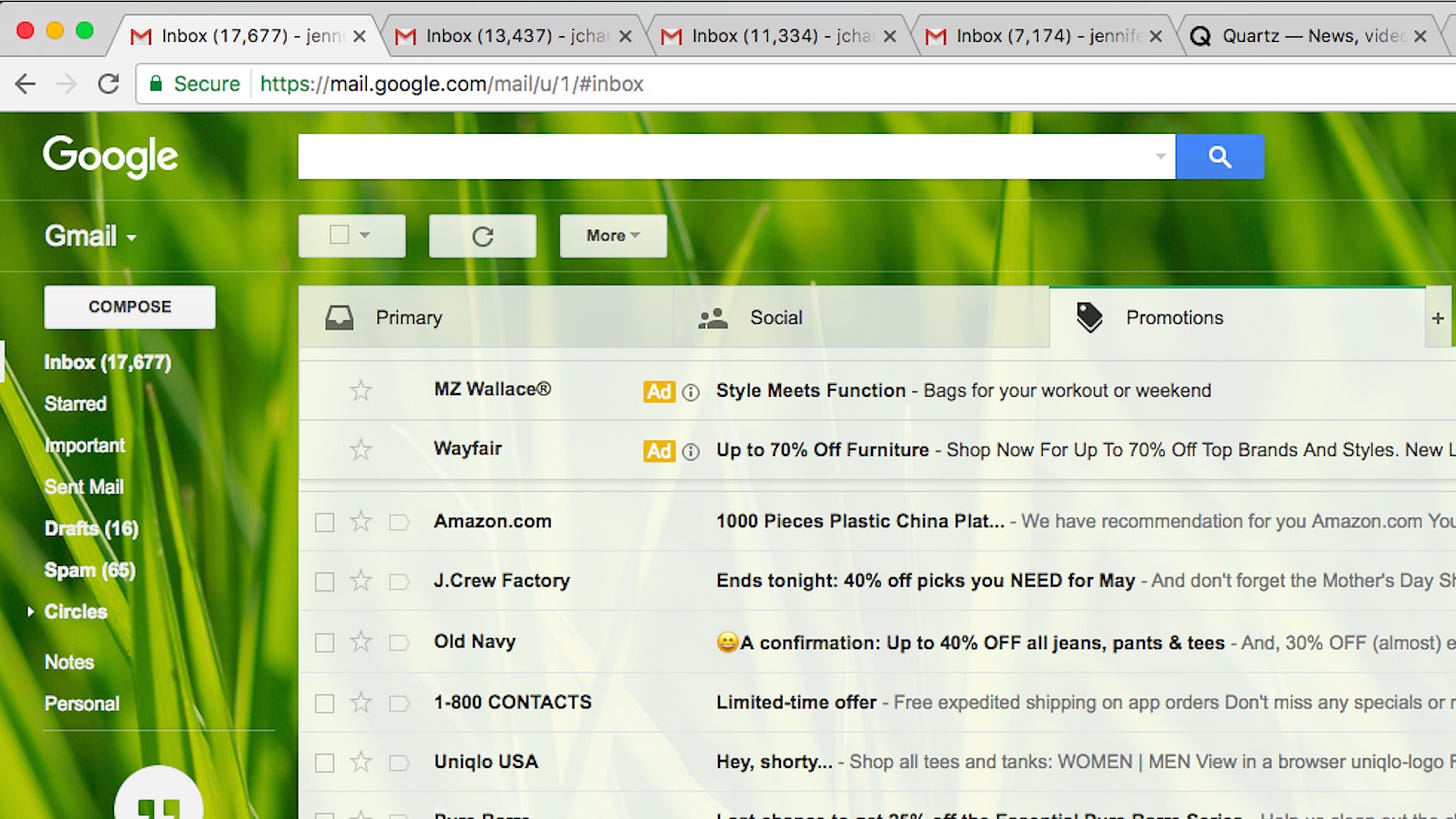
Task: Open the Notes label
Action: (x=69, y=662)
